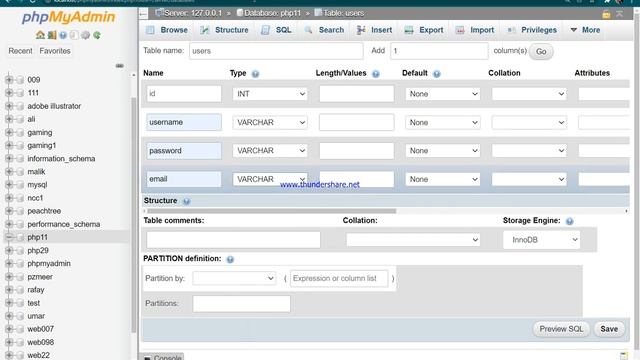Click help icon next to Default header

point(437,74)
